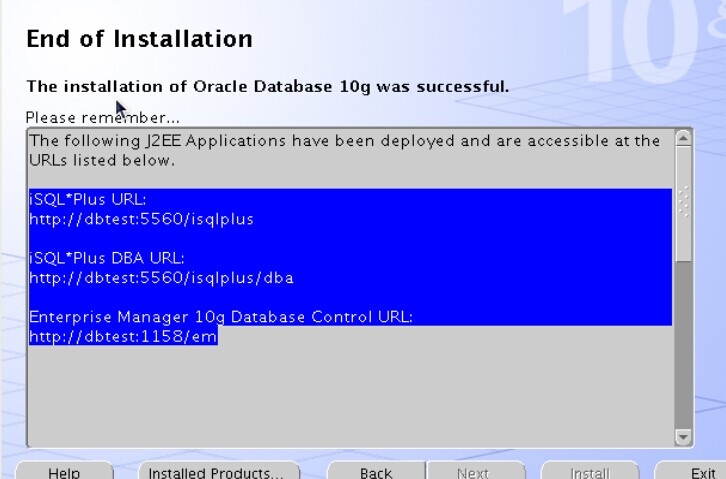Click 'End of Installation' heading
726x479 pixels.
[x=139, y=39]
